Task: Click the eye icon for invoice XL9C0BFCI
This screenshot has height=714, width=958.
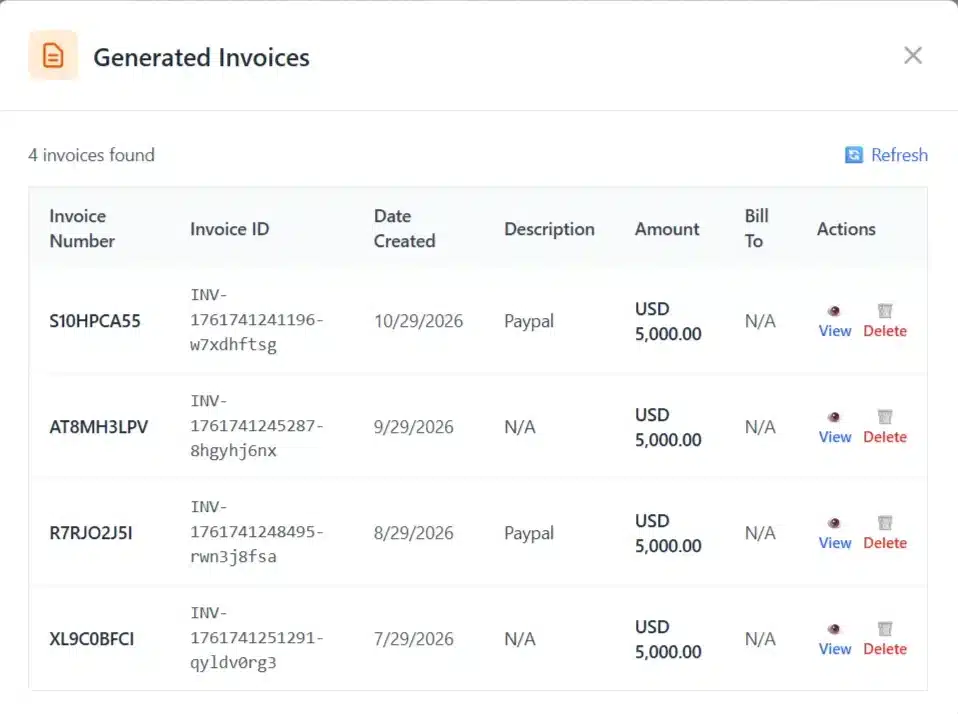Action: pyautogui.click(x=834, y=630)
